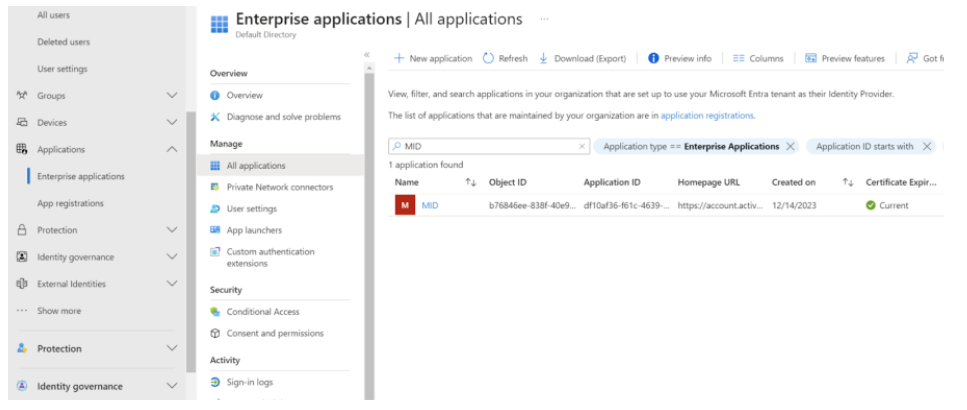Open Preview info icon in toolbar

pos(653,59)
